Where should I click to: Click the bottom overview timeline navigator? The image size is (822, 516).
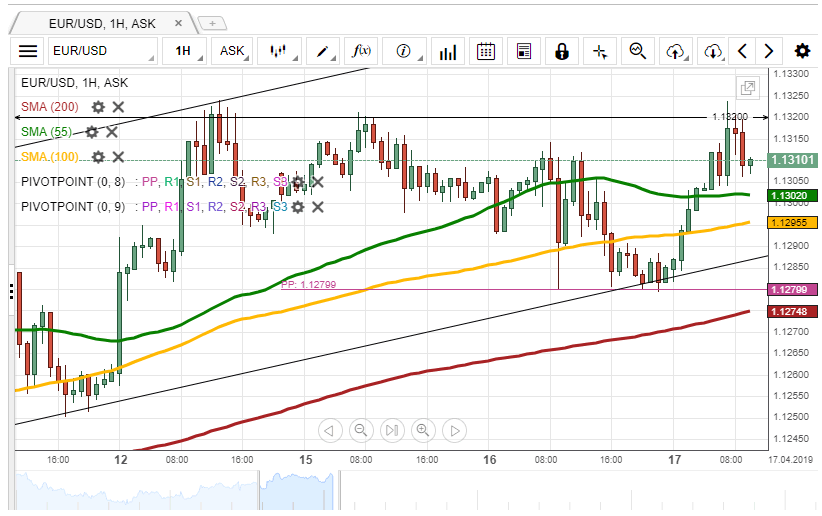400,492
